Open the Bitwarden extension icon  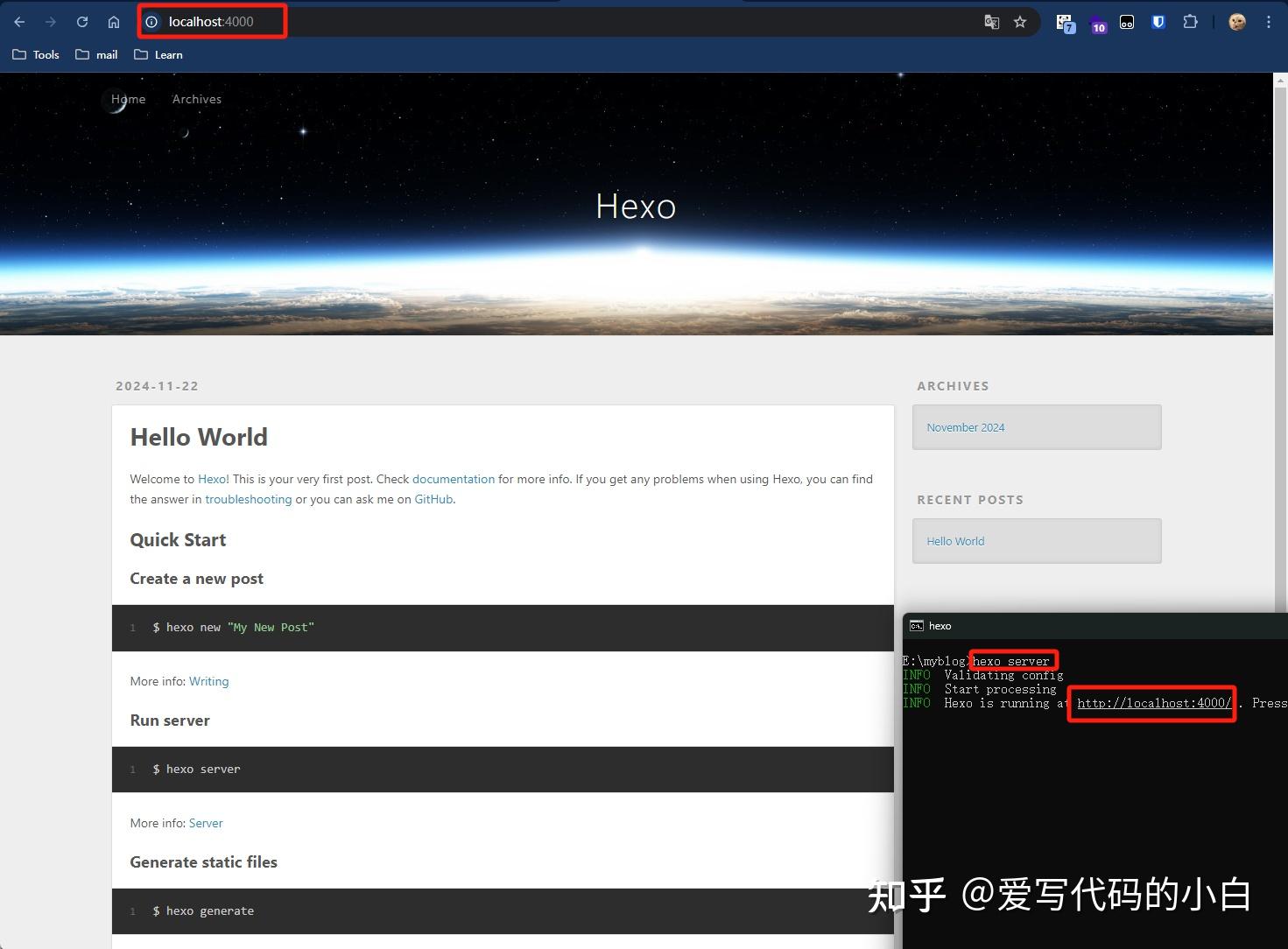(1158, 21)
